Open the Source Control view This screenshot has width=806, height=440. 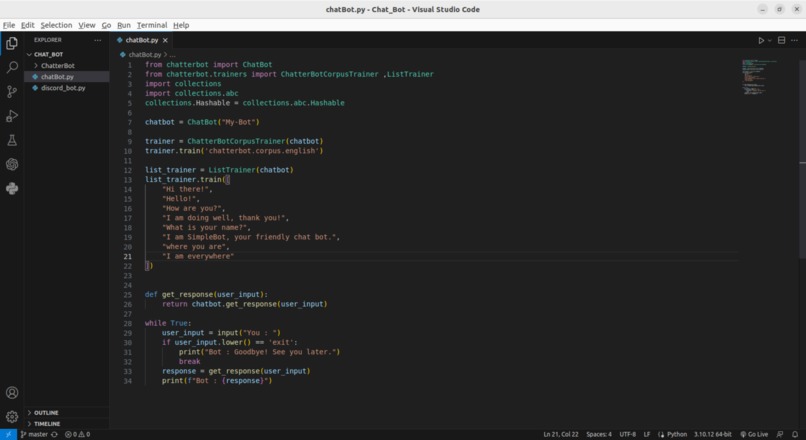12,91
